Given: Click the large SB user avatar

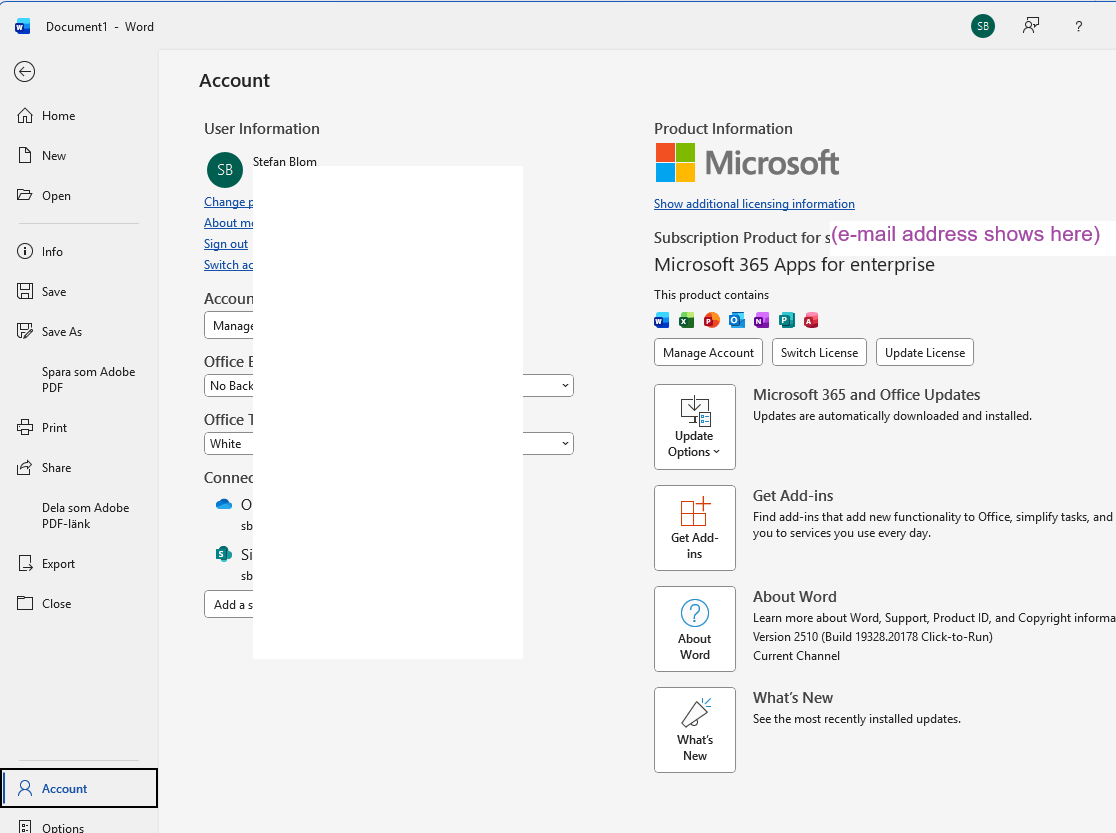Looking at the screenshot, I should click(x=225, y=169).
